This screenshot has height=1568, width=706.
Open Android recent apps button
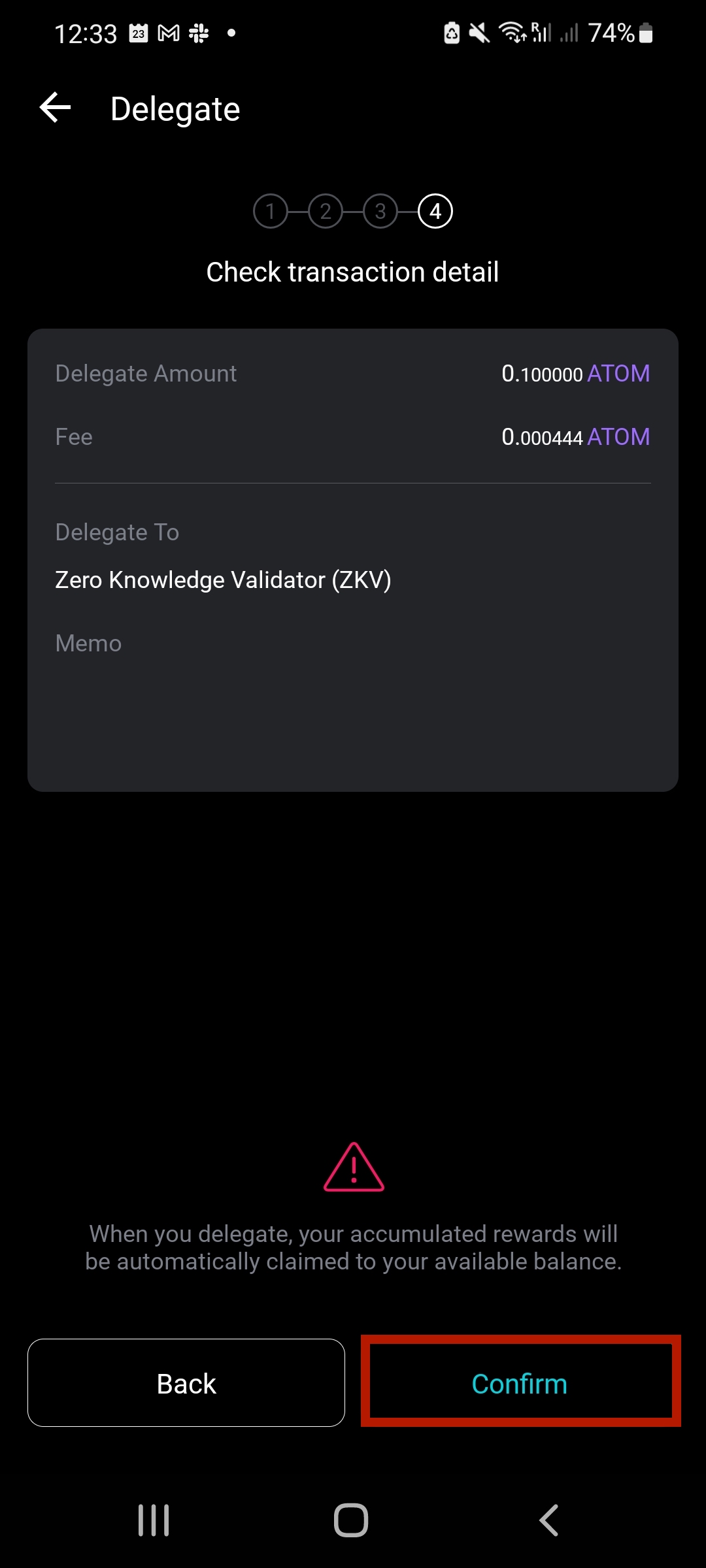tap(154, 1520)
